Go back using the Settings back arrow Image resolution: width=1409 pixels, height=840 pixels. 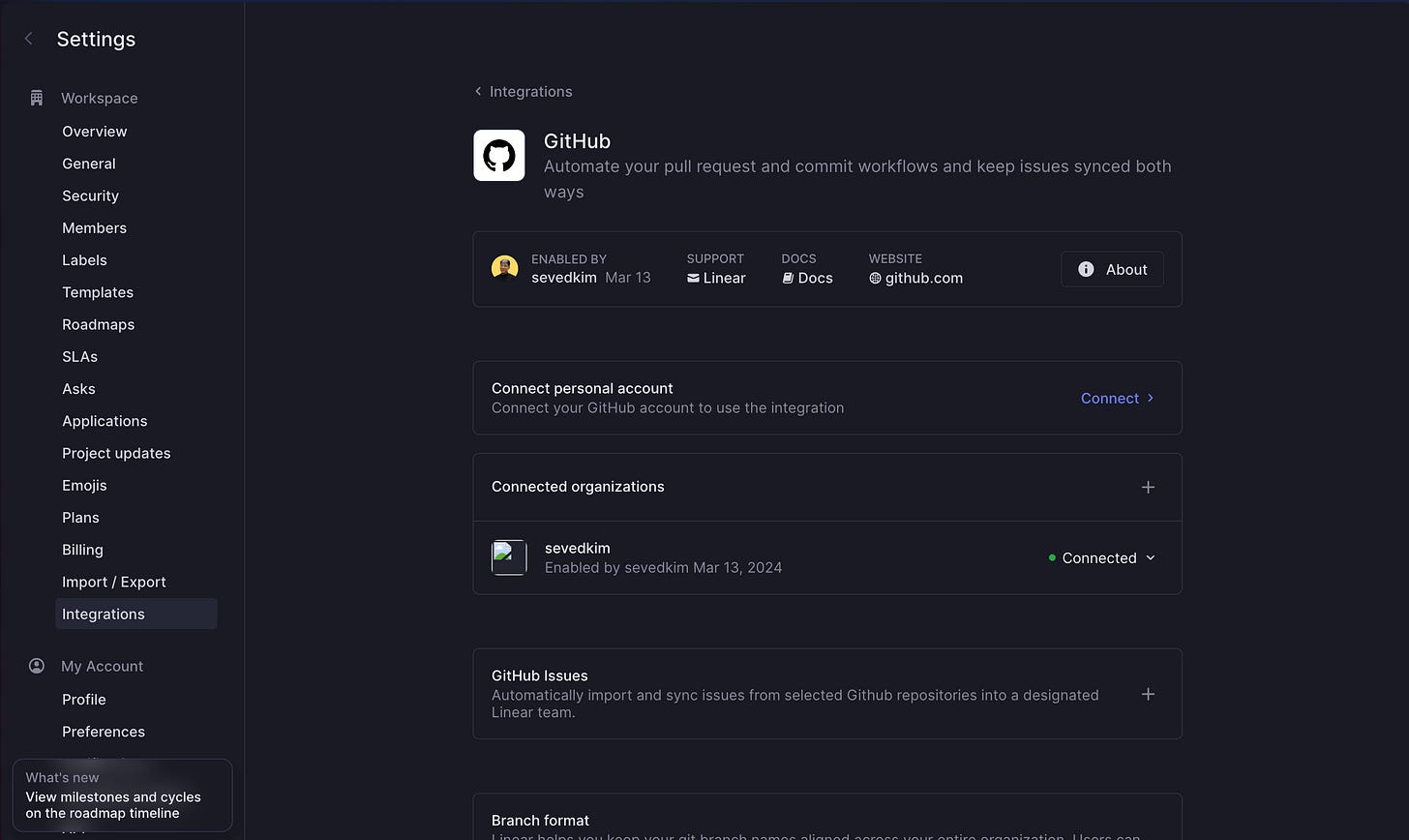click(x=29, y=39)
